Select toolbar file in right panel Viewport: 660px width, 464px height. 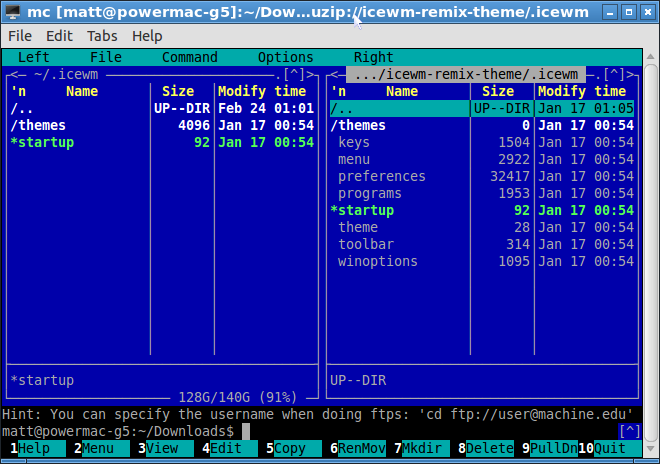pos(482,244)
